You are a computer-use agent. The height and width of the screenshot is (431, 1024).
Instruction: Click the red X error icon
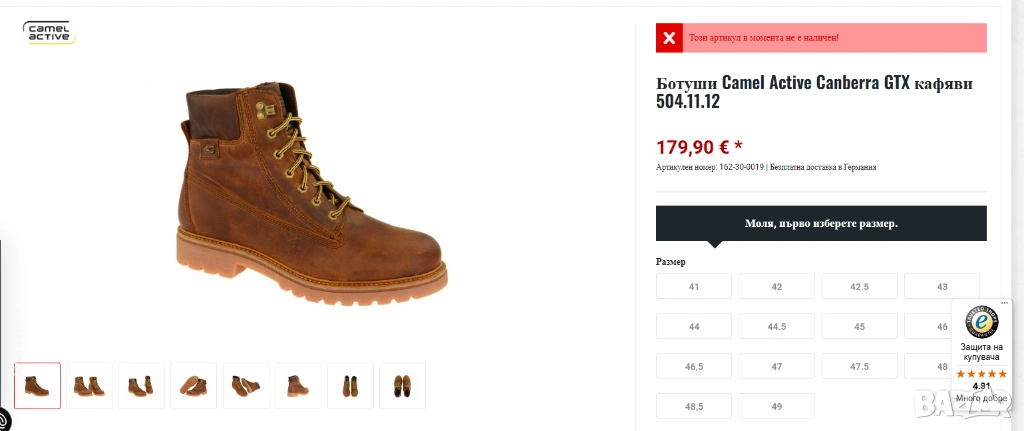pos(669,38)
